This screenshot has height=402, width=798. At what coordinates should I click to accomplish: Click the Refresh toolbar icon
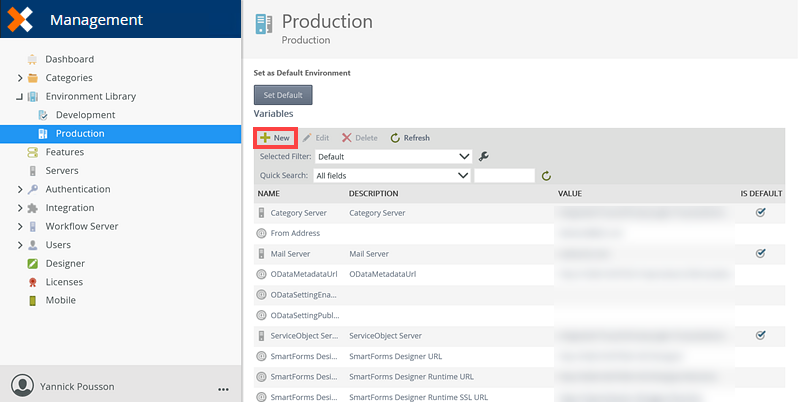pyautogui.click(x=396, y=138)
